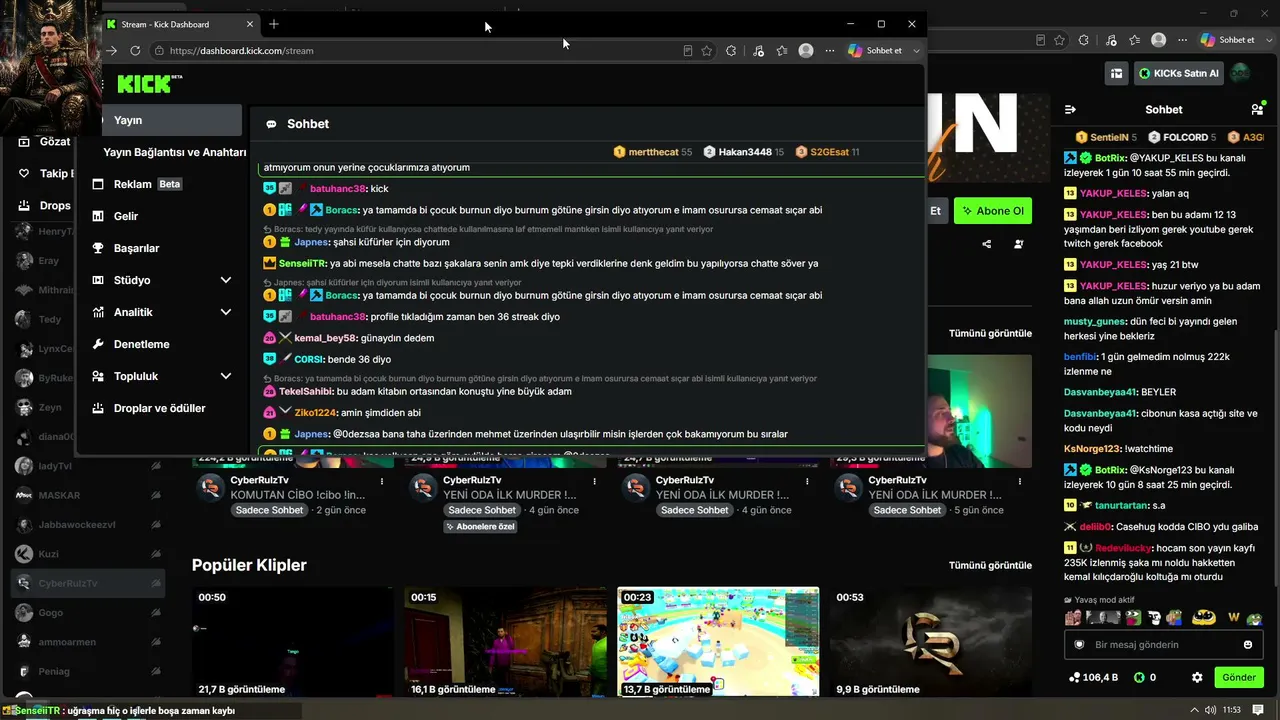Open dashboard browser's three-dot settings menu
Image resolution: width=1280 pixels, height=720 pixels.
(x=830, y=51)
